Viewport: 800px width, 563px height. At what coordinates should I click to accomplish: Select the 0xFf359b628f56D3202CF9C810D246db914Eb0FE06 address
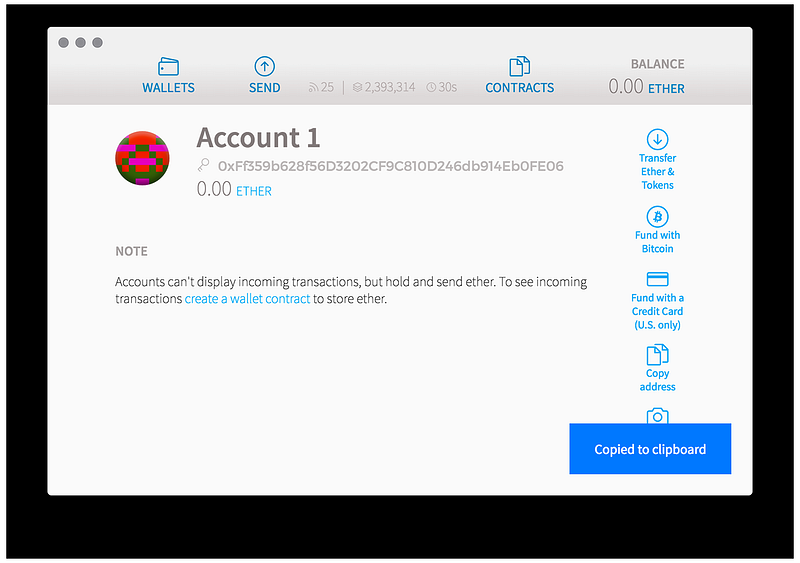point(391,166)
